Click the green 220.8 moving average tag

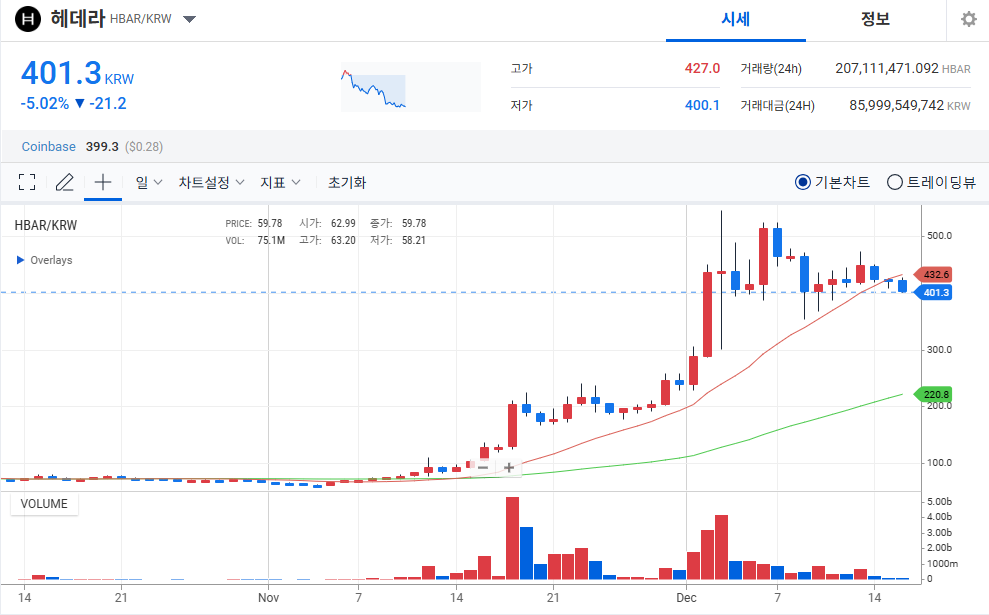click(x=933, y=394)
